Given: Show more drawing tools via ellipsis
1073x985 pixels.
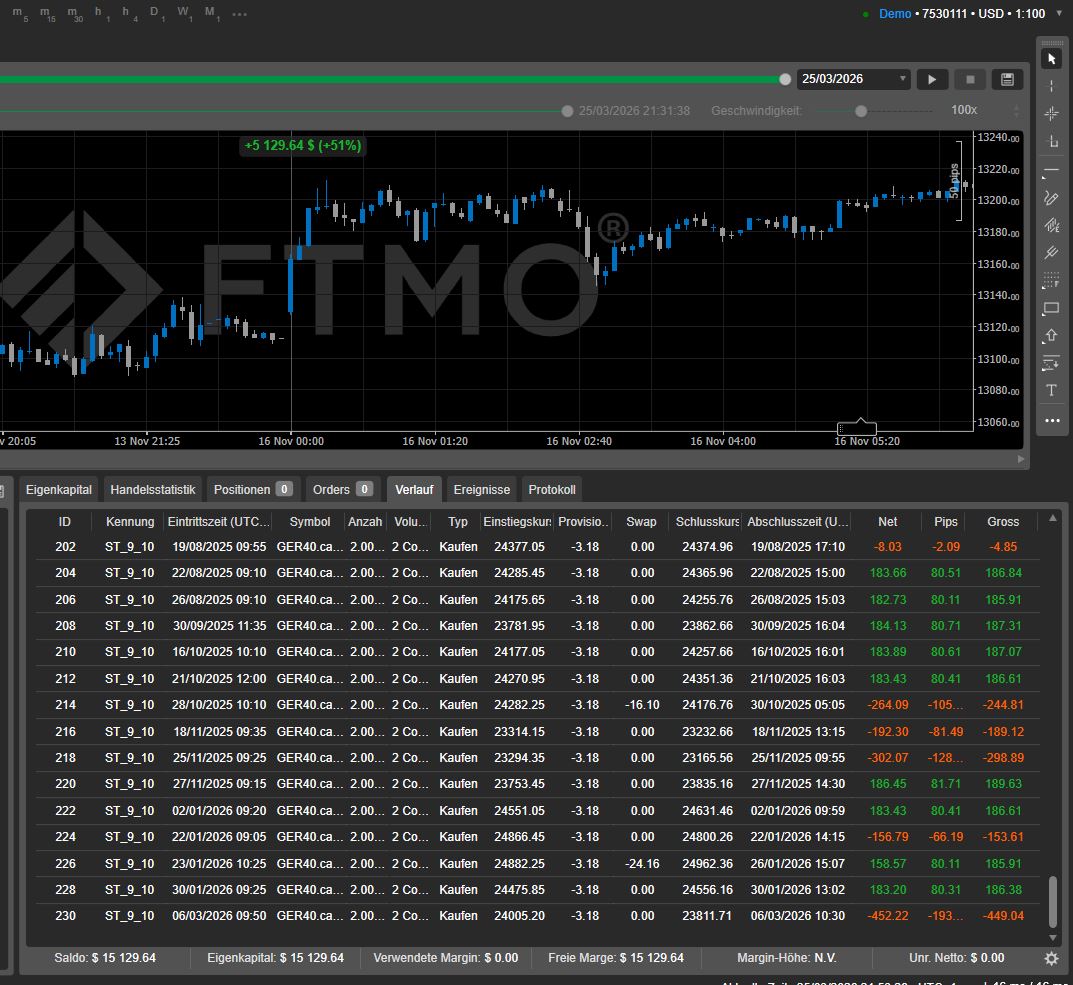Looking at the screenshot, I should click(1051, 421).
